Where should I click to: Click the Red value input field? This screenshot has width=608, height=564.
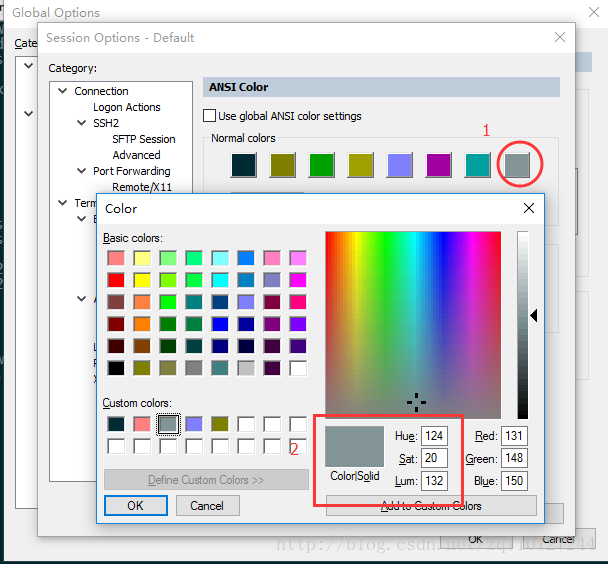click(x=514, y=436)
